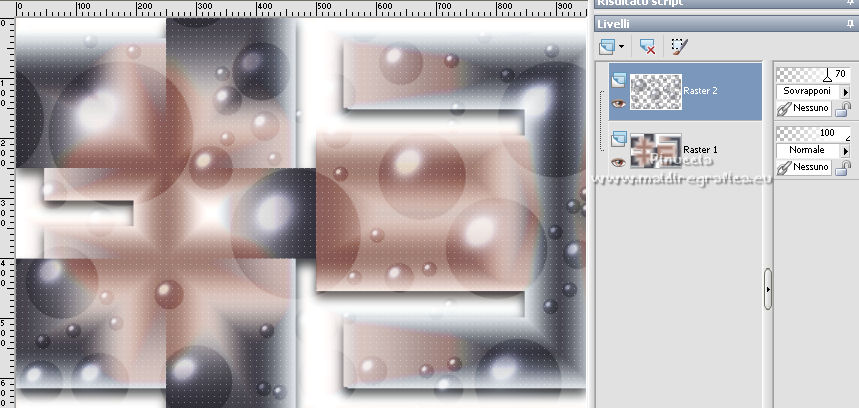The width and height of the screenshot is (859, 408).
Task: Open Normale blend mode dropdown for Raster 1
Action: [845, 150]
